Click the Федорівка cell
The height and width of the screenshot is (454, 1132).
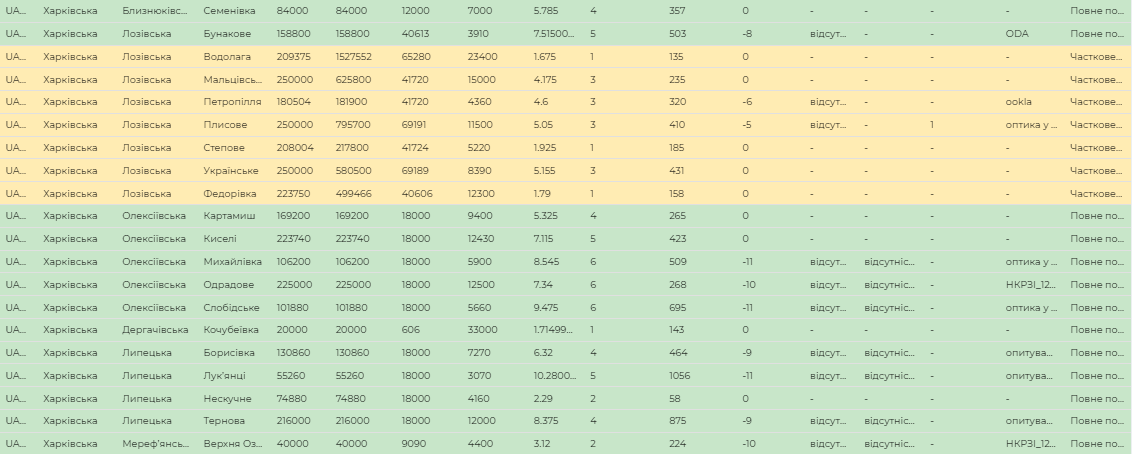[x=229, y=194]
